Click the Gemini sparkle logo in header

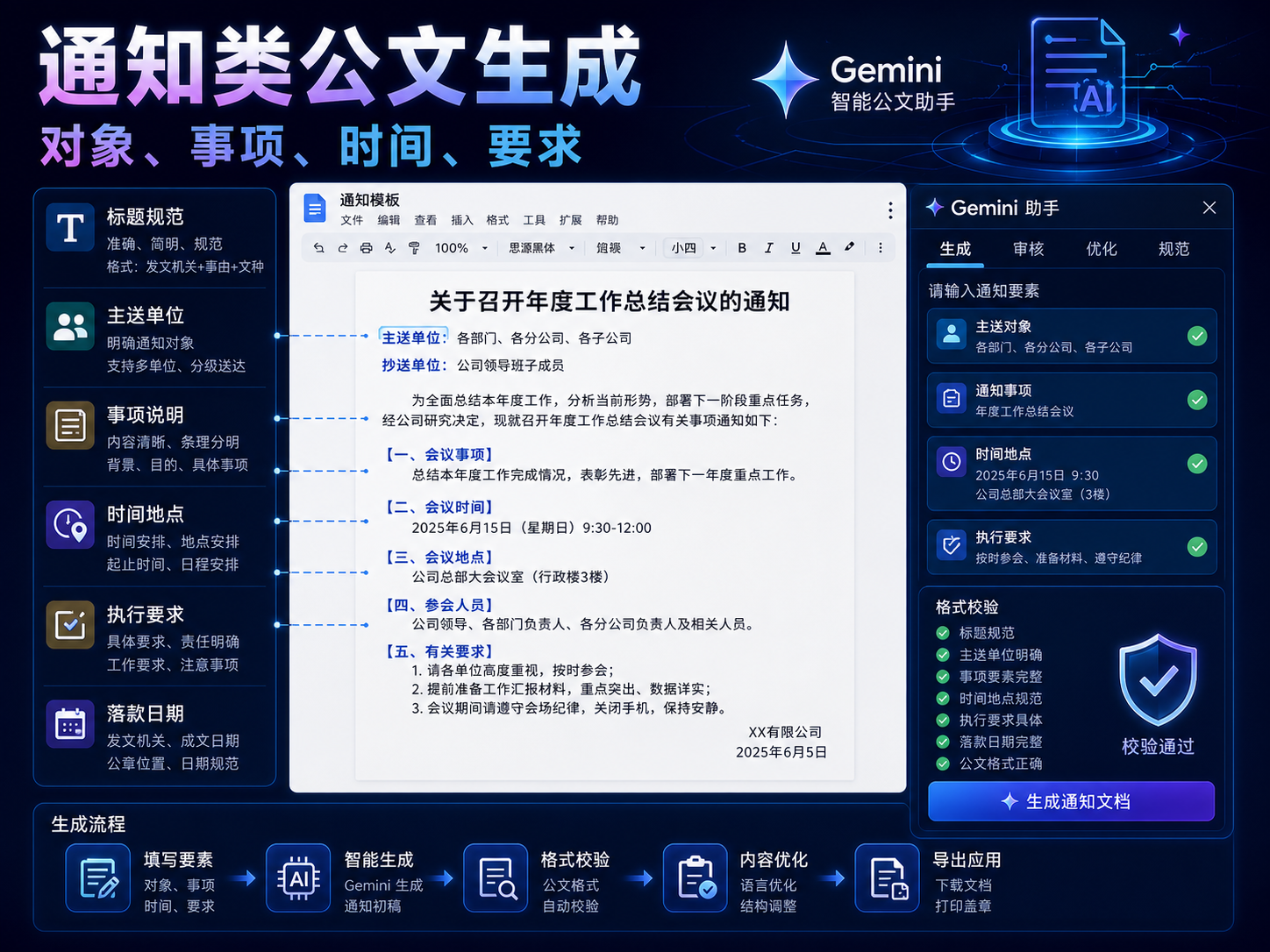(786, 79)
